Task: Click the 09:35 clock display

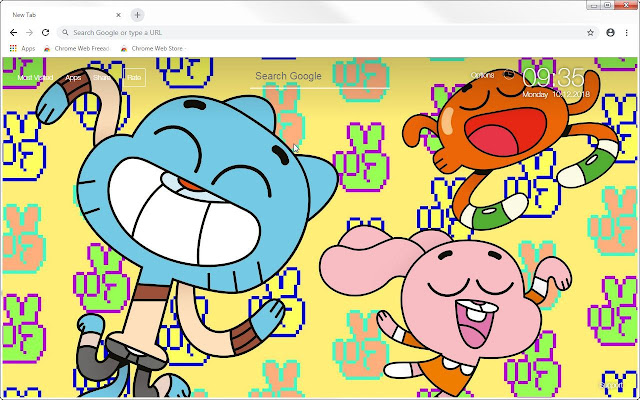Action: coord(553,78)
